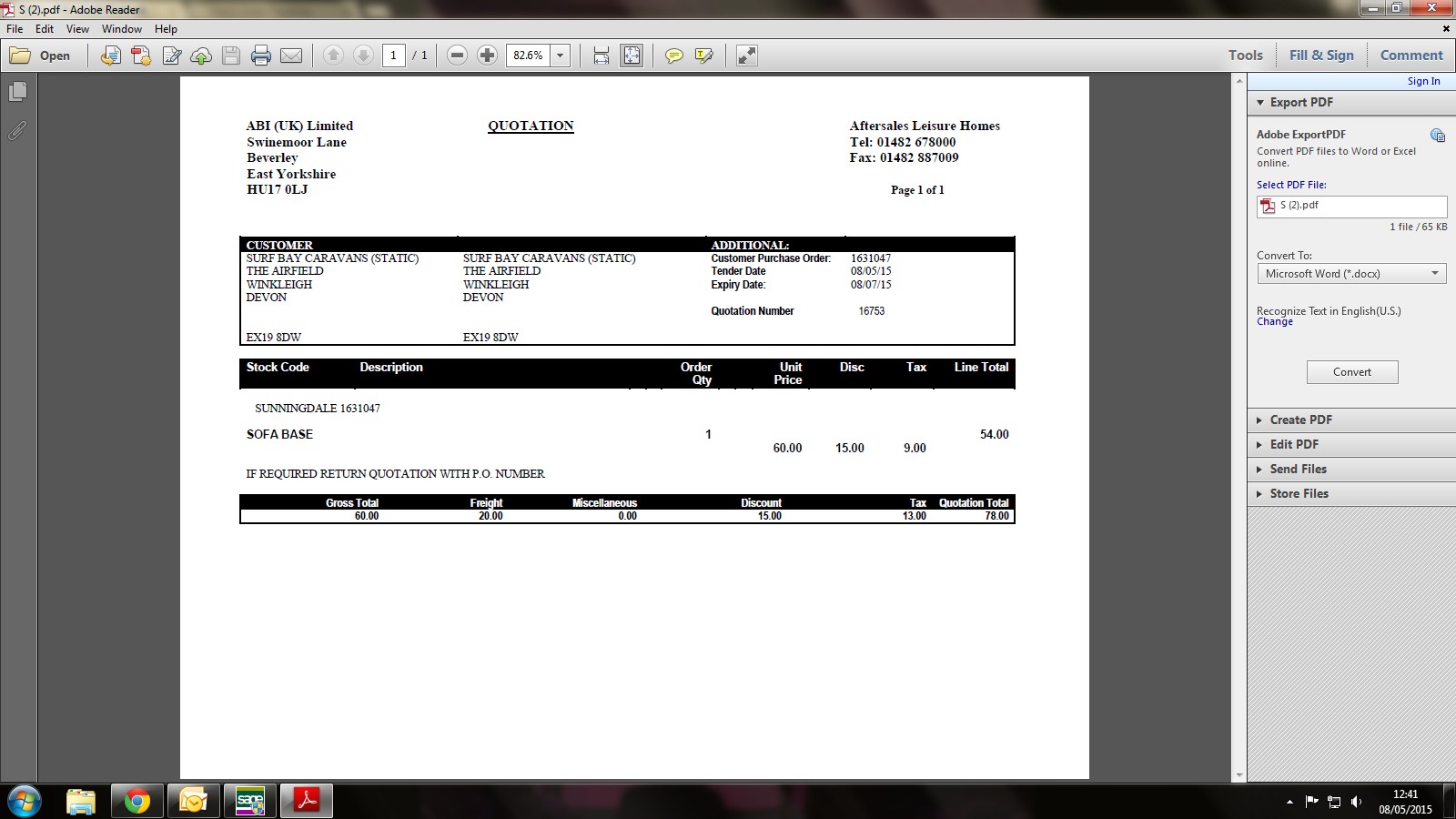Click the Save floppy disk icon
This screenshot has width=1456, height=819.
231,56
